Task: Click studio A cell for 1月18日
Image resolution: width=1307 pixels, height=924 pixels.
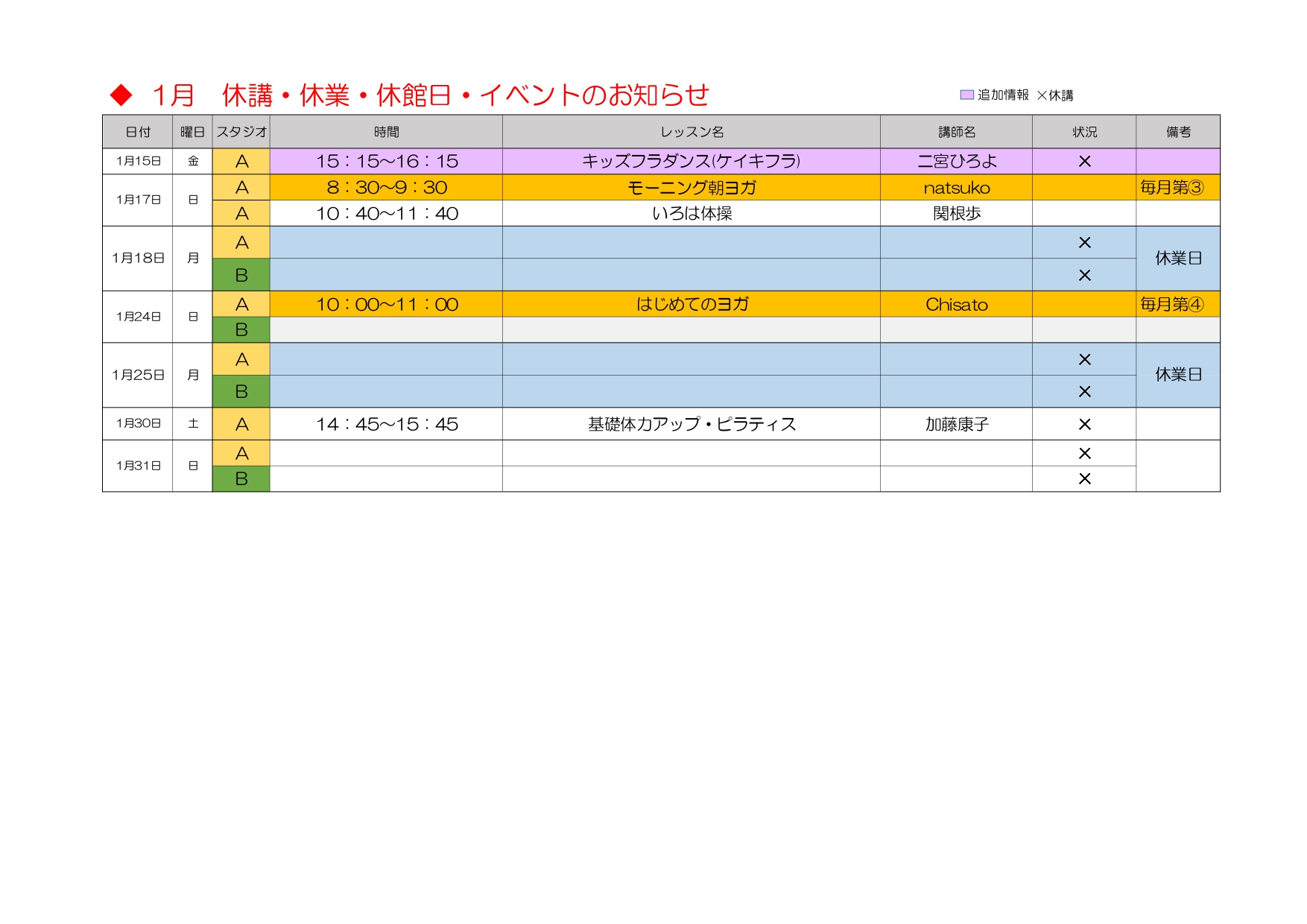Action: coord(241,242)
